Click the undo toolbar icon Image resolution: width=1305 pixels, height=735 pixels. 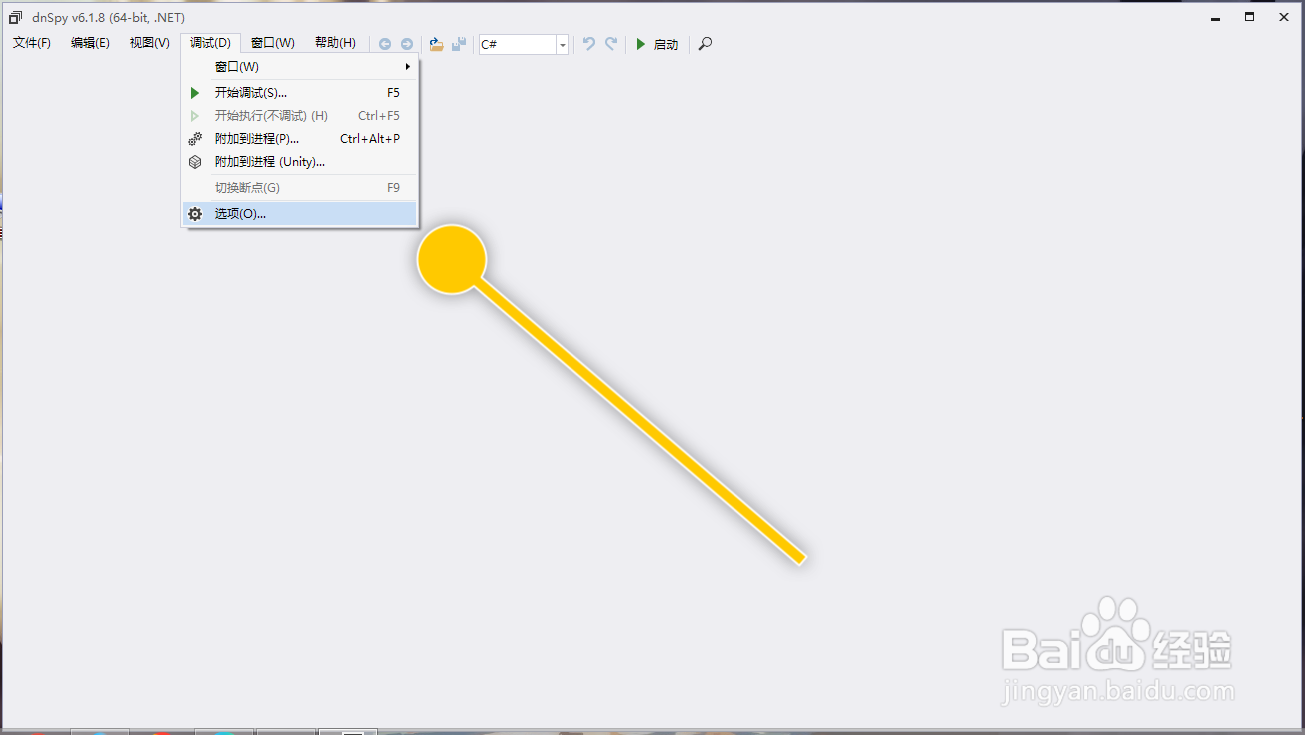click(x=589, y=44)
